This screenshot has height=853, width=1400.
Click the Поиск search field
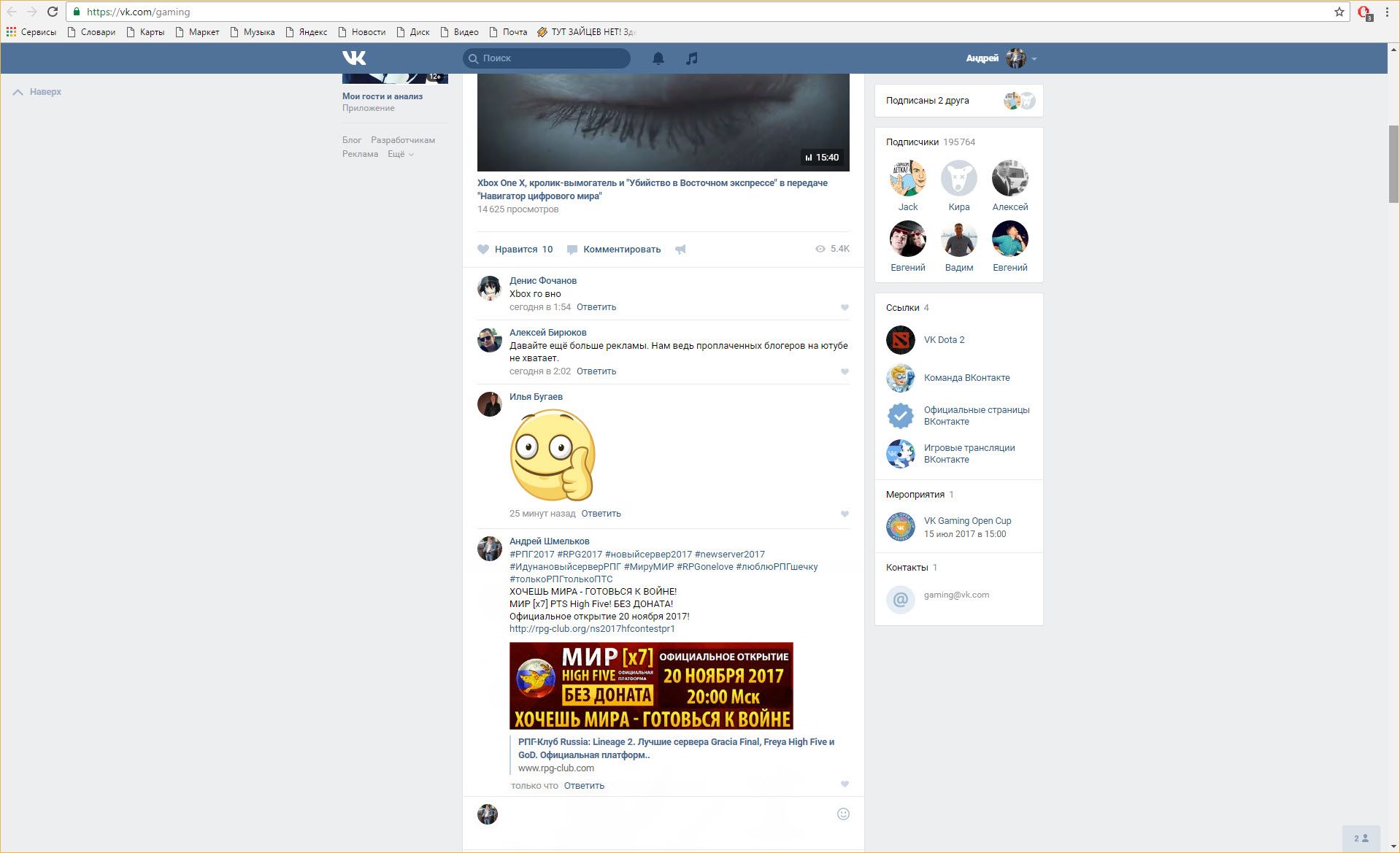pyautogui.click(x=547, y=58)
